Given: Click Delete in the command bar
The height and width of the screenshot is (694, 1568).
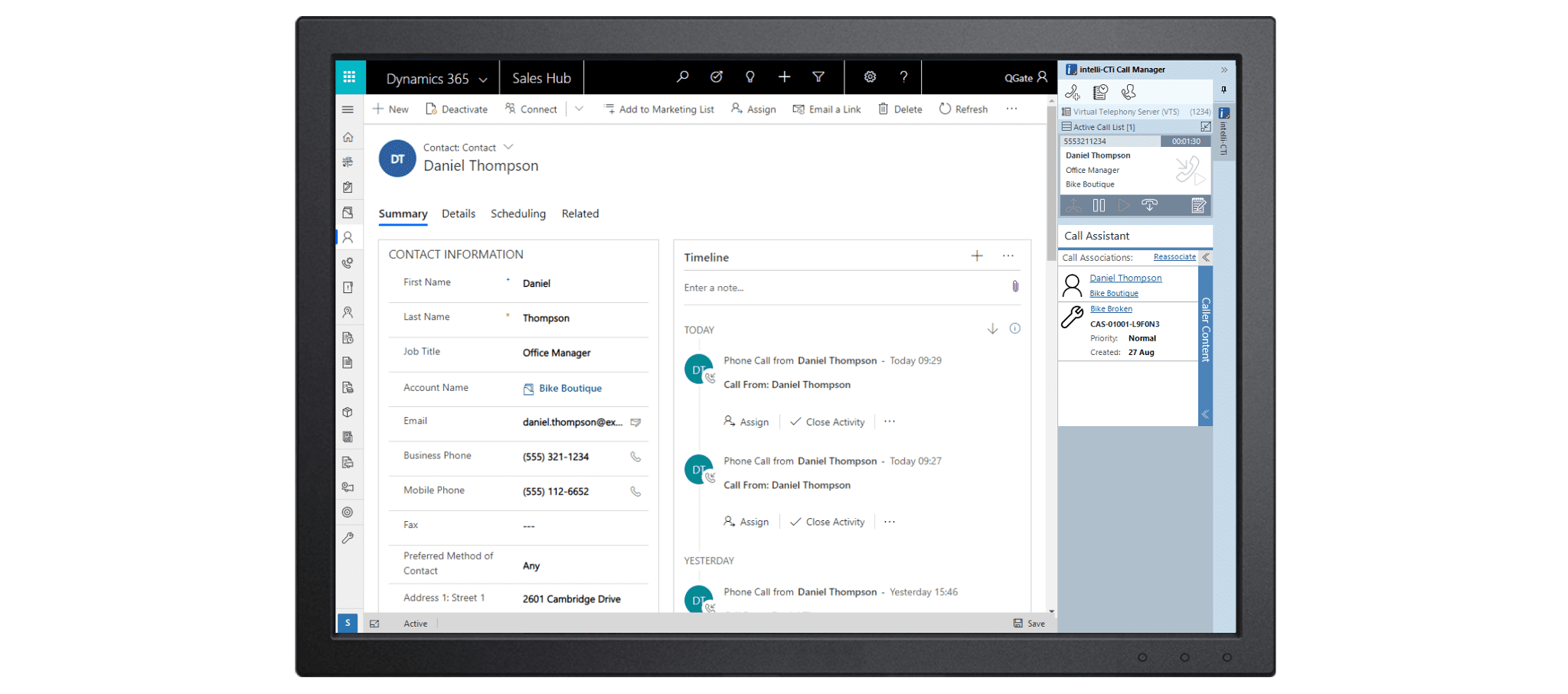Looking at the screenshot, I should tap(900, 109).
